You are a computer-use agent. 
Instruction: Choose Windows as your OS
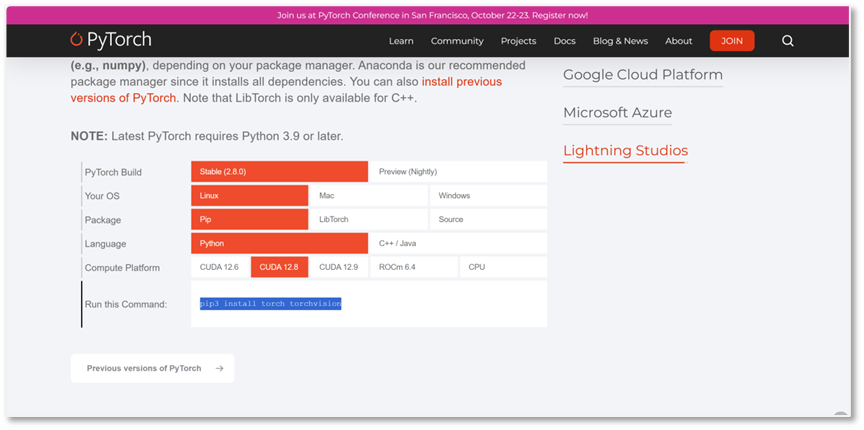point(488,196)
